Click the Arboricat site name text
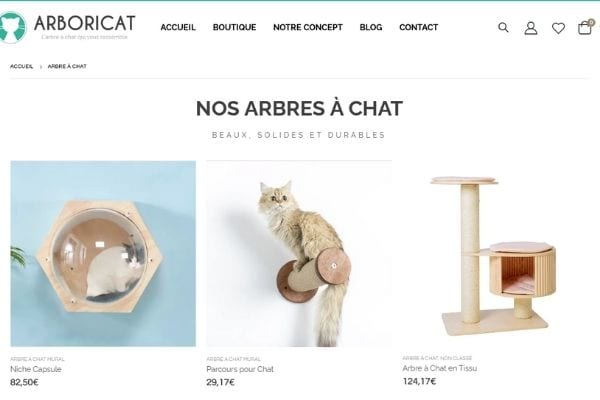This screenshot has width=600, height=400. (85, 23)
